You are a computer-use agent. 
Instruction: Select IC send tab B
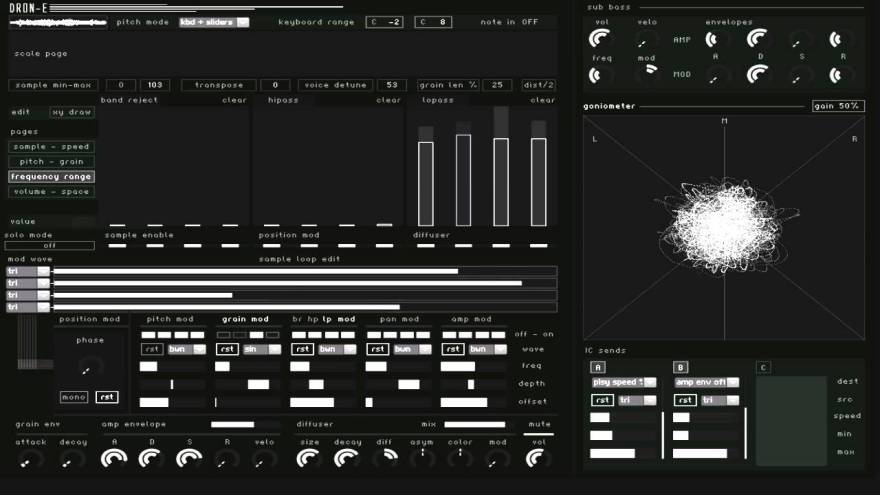[680, 368]
